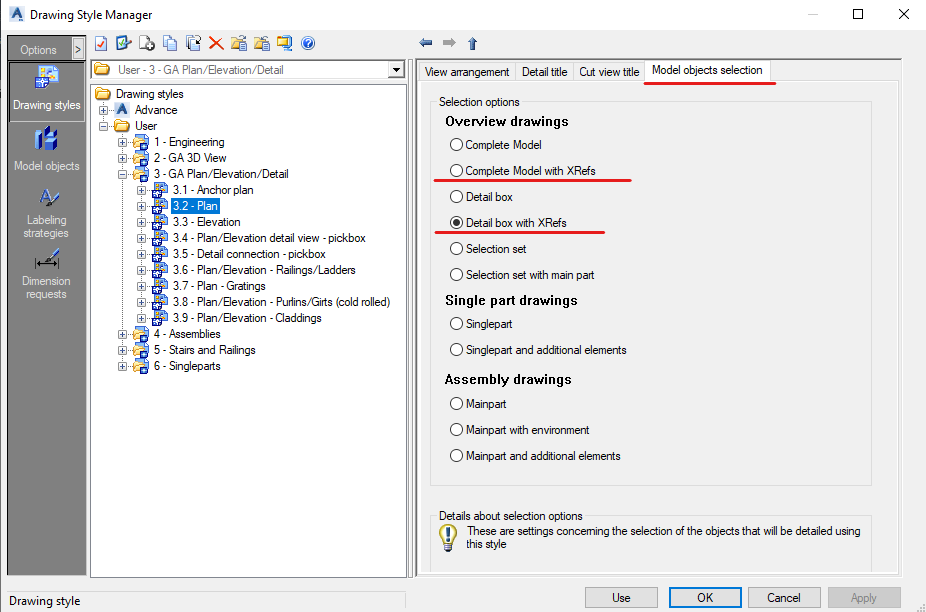The width and height of the screenshot is (926, 612).
Task: Collapse the User tree node
Action: click(x=103, y=126)
